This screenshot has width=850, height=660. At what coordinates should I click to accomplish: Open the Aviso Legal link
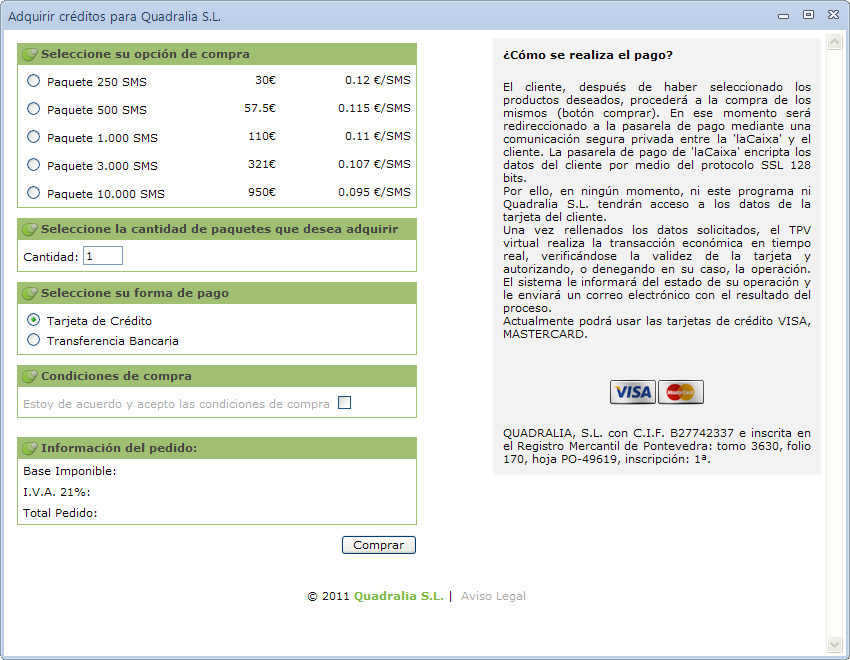[493, 596]
